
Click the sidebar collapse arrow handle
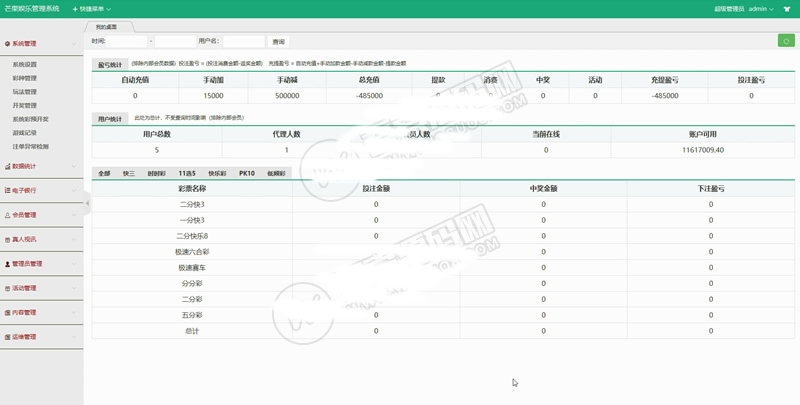coord(87,203)
